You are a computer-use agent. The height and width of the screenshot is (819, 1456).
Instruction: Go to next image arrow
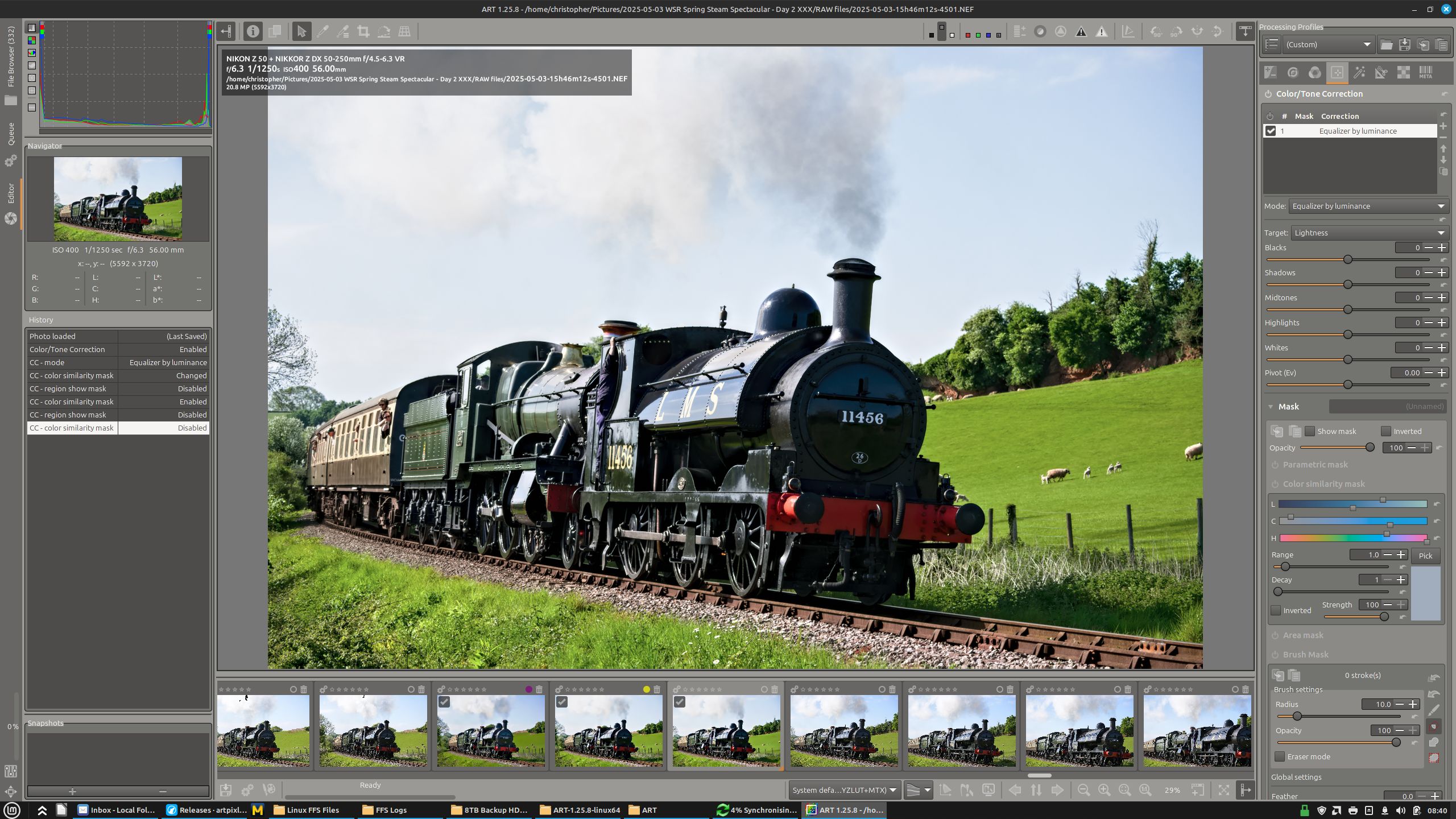click(x=1057, y=790)
